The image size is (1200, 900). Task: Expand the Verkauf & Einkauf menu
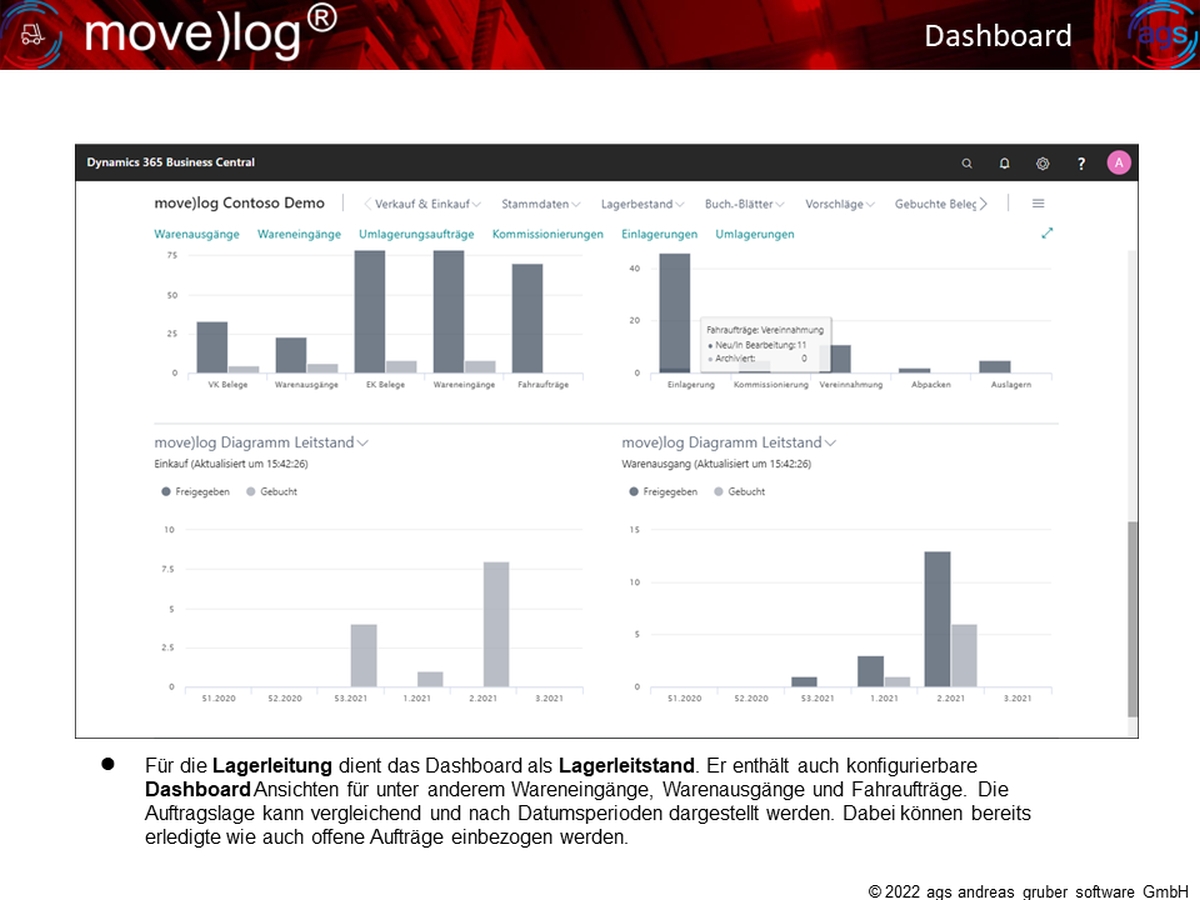pos(428,204)
